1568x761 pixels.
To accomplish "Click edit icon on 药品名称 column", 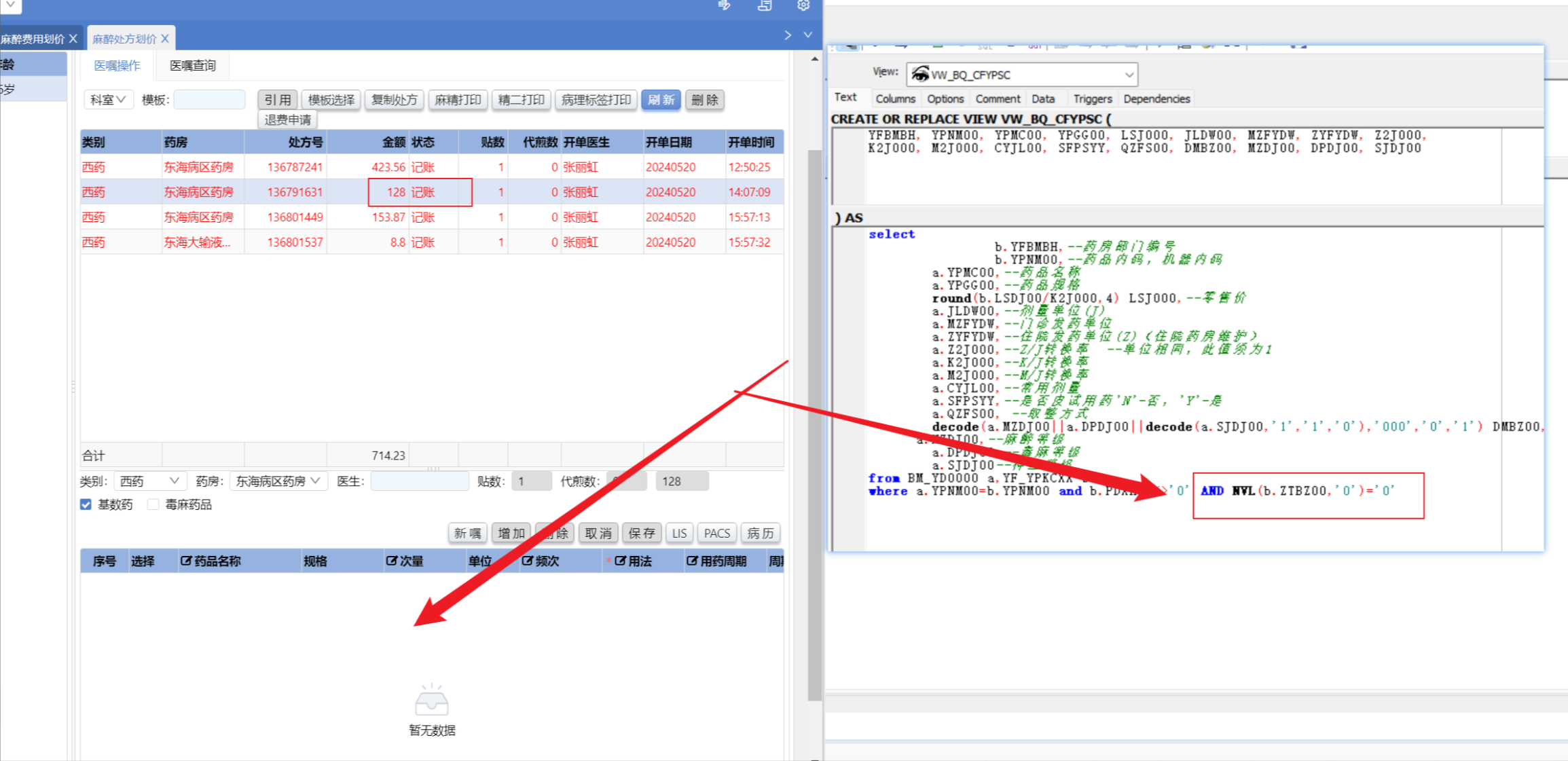I will click(x=186, y=561).
